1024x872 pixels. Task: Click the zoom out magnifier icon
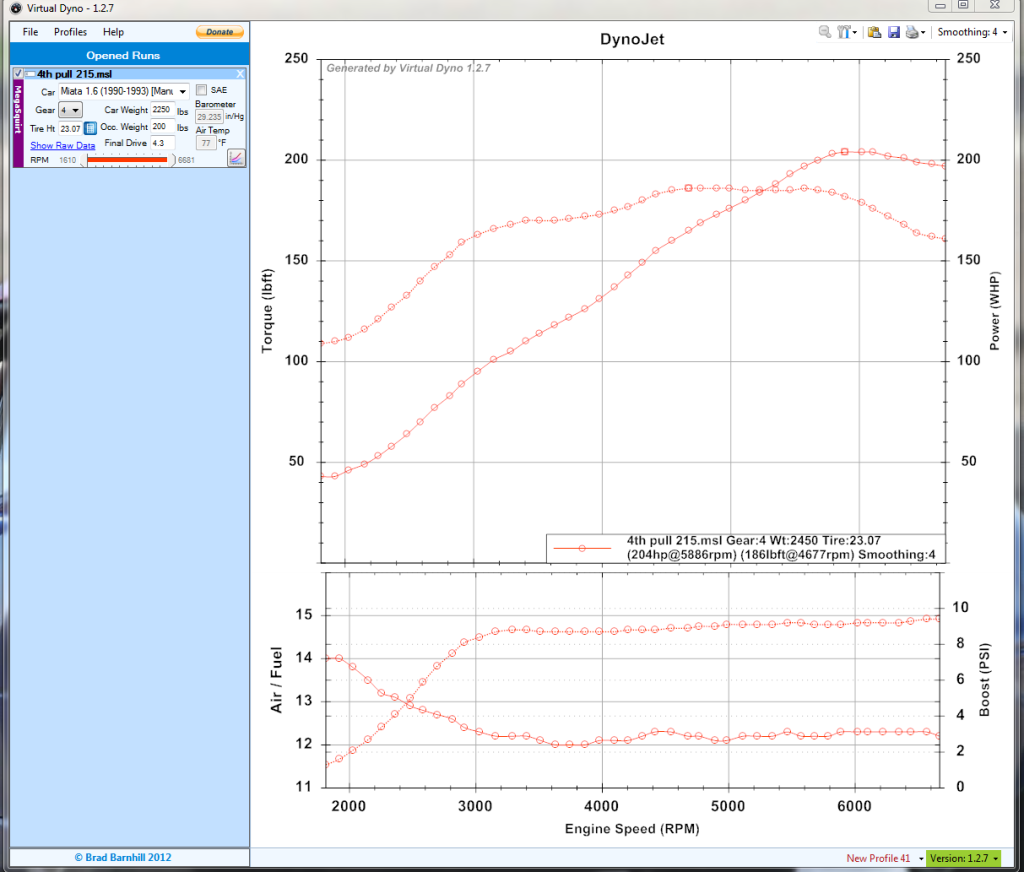point(825,32)
